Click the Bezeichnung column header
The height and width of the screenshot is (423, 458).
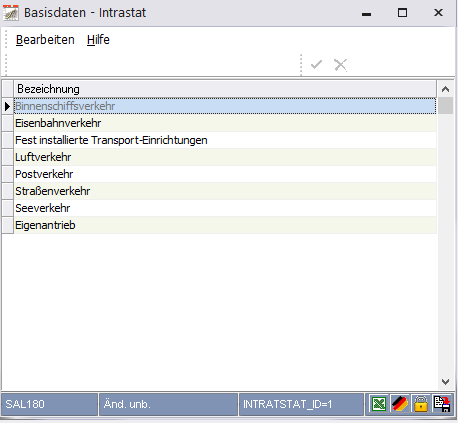point(225,89)
